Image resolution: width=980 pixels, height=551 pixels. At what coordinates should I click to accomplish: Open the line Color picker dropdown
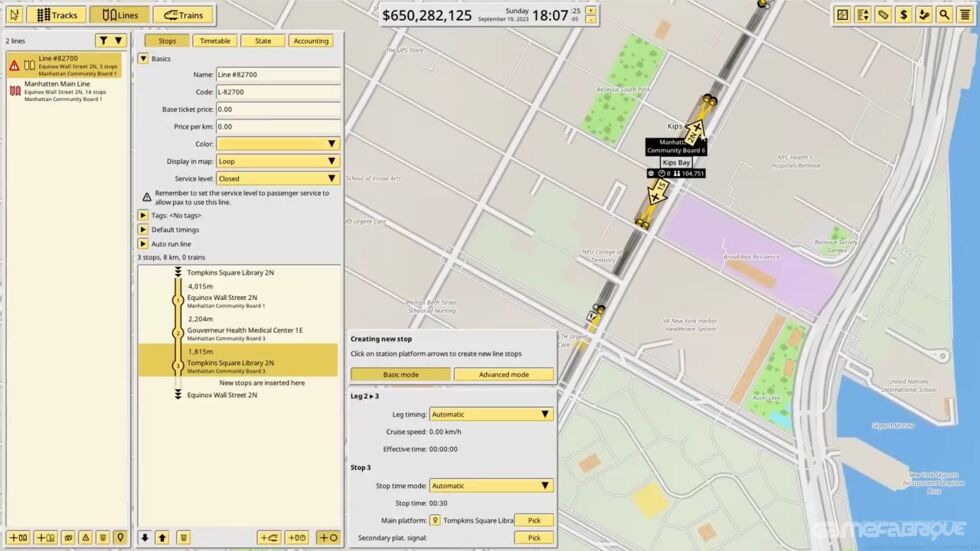point(278,144)
